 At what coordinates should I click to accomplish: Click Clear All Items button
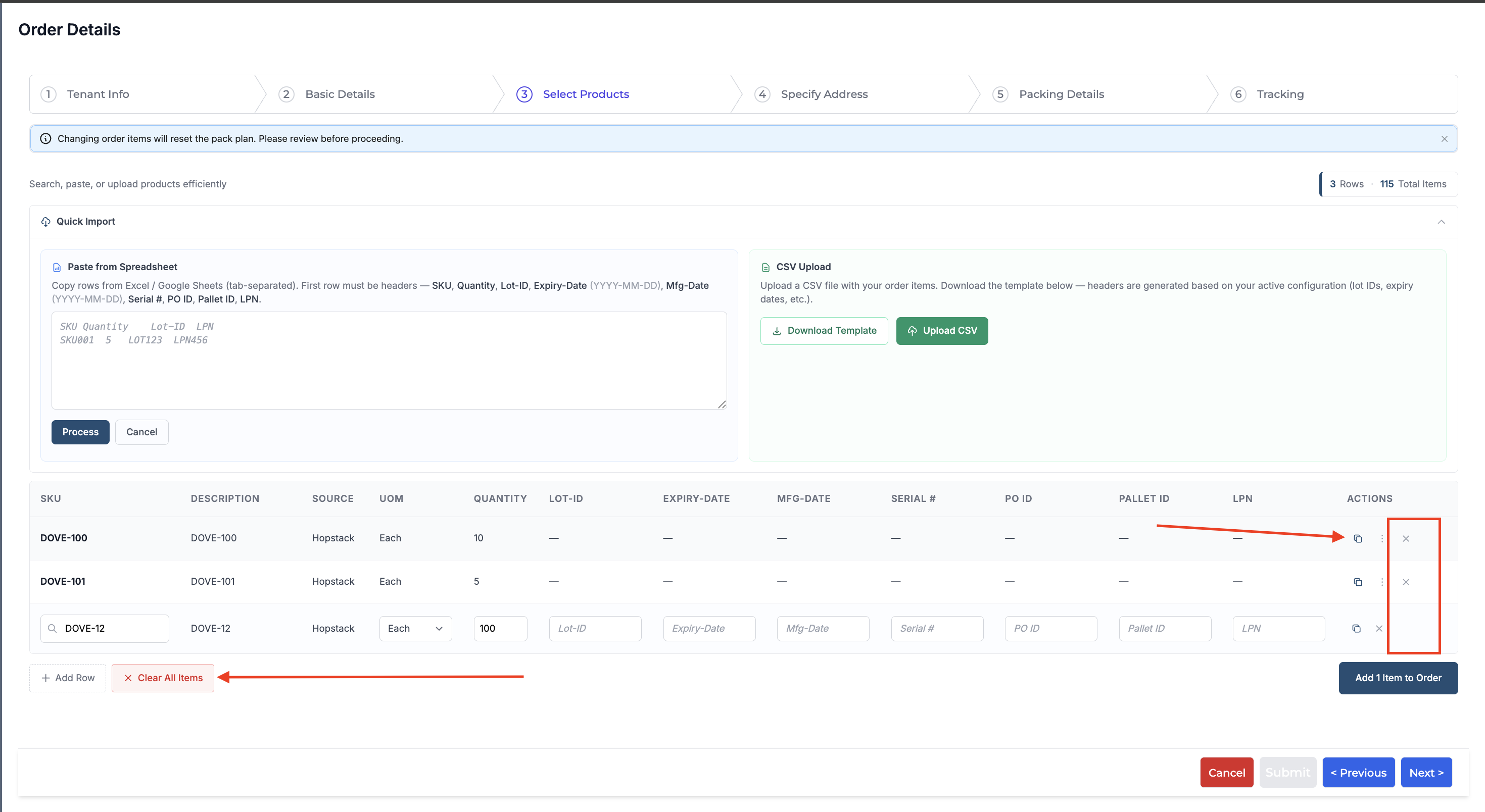click(163, 678)
